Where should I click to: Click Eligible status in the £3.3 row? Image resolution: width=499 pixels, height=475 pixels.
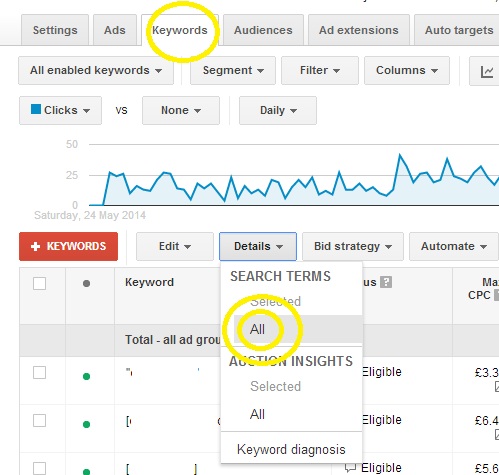click(381, 372)
